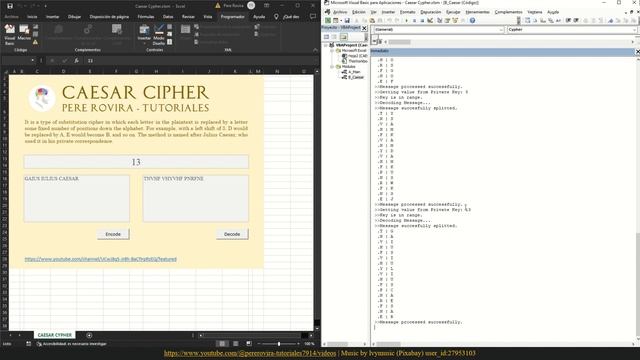640x360 pixels.
Task: Open the YouTube channel link in sheet
Action: pyautogui.click(x=100, y=259)
